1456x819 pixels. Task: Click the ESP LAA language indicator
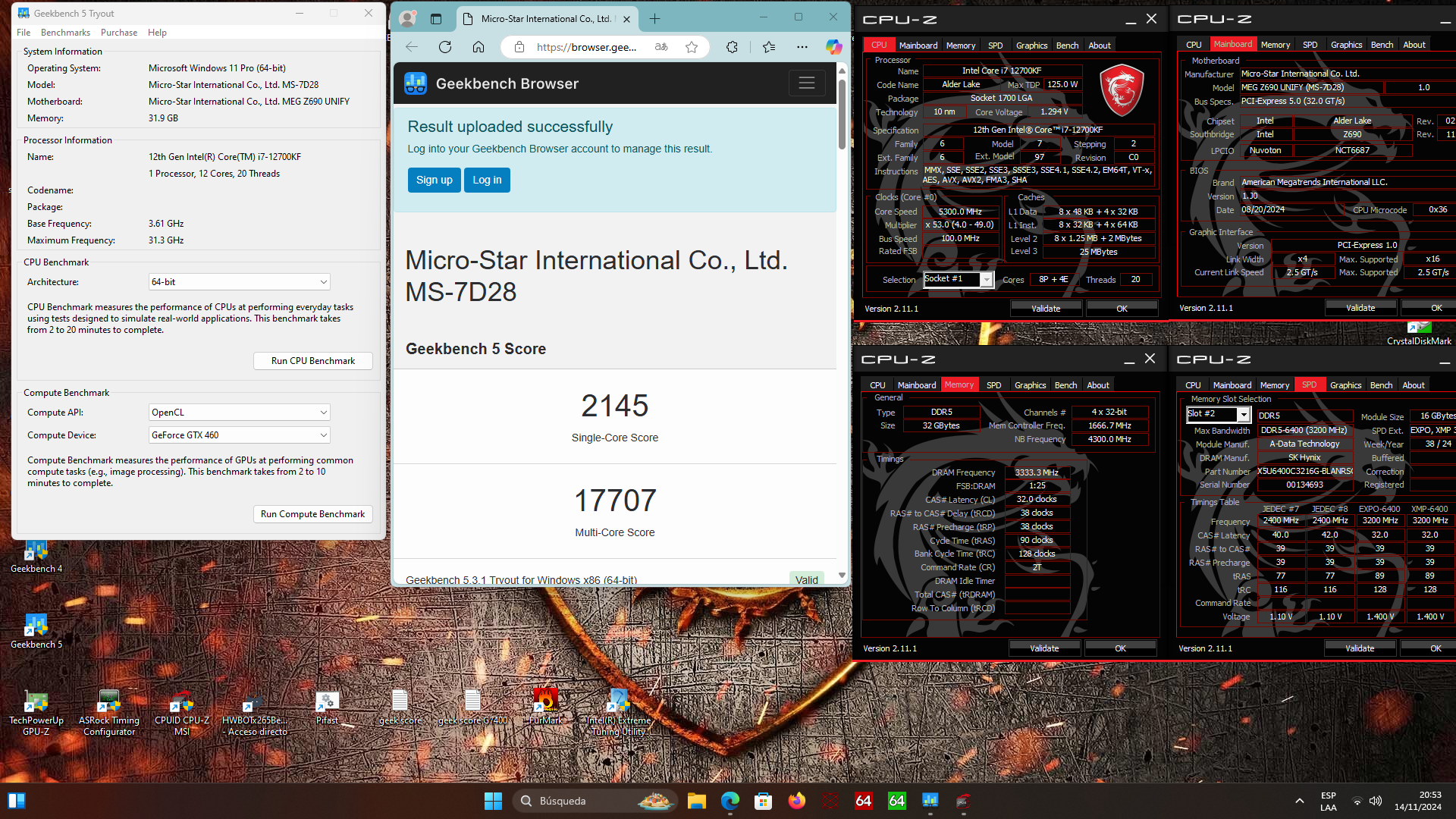coord(1329,801)
